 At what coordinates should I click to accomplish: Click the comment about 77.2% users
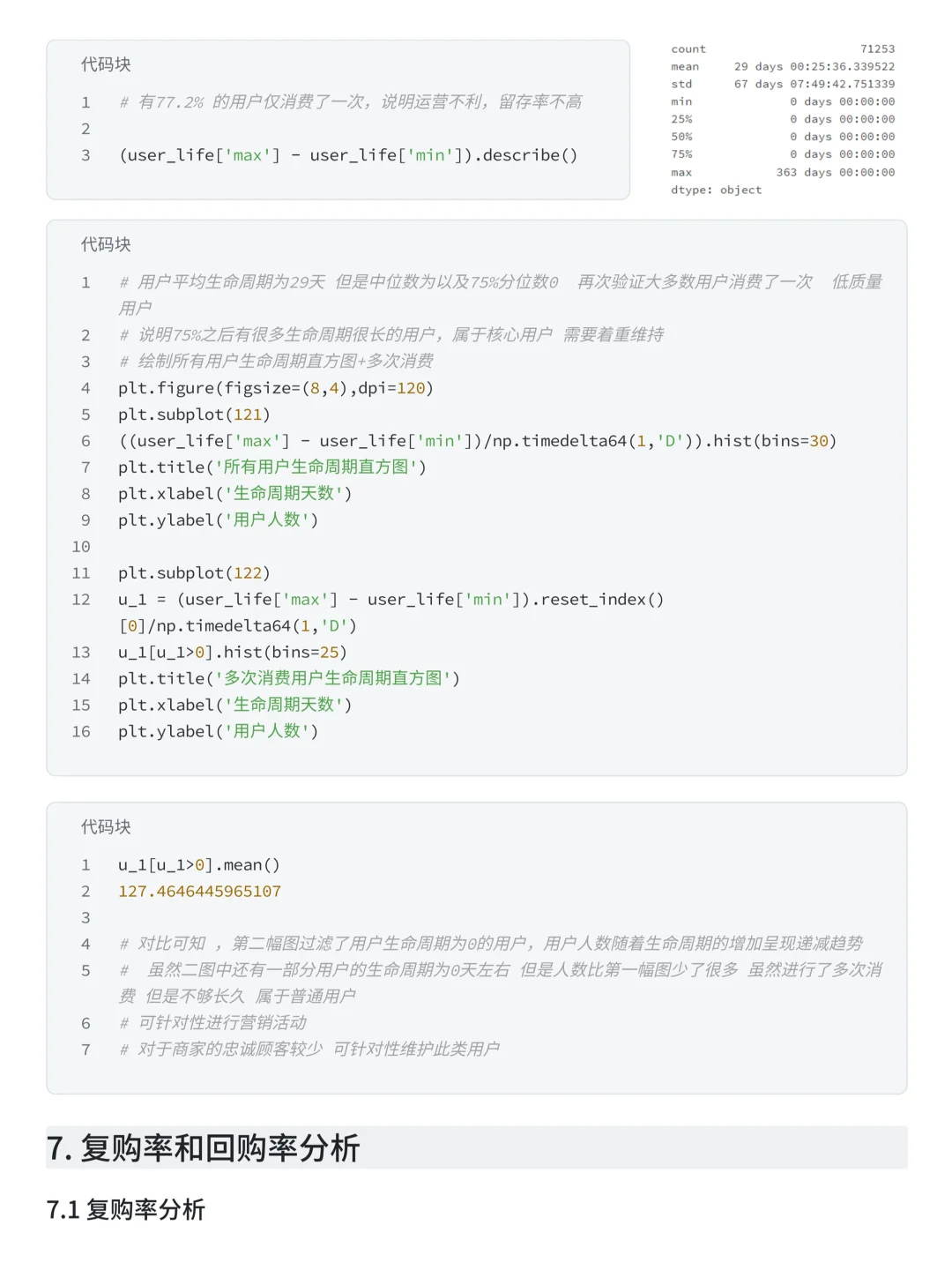351,102
